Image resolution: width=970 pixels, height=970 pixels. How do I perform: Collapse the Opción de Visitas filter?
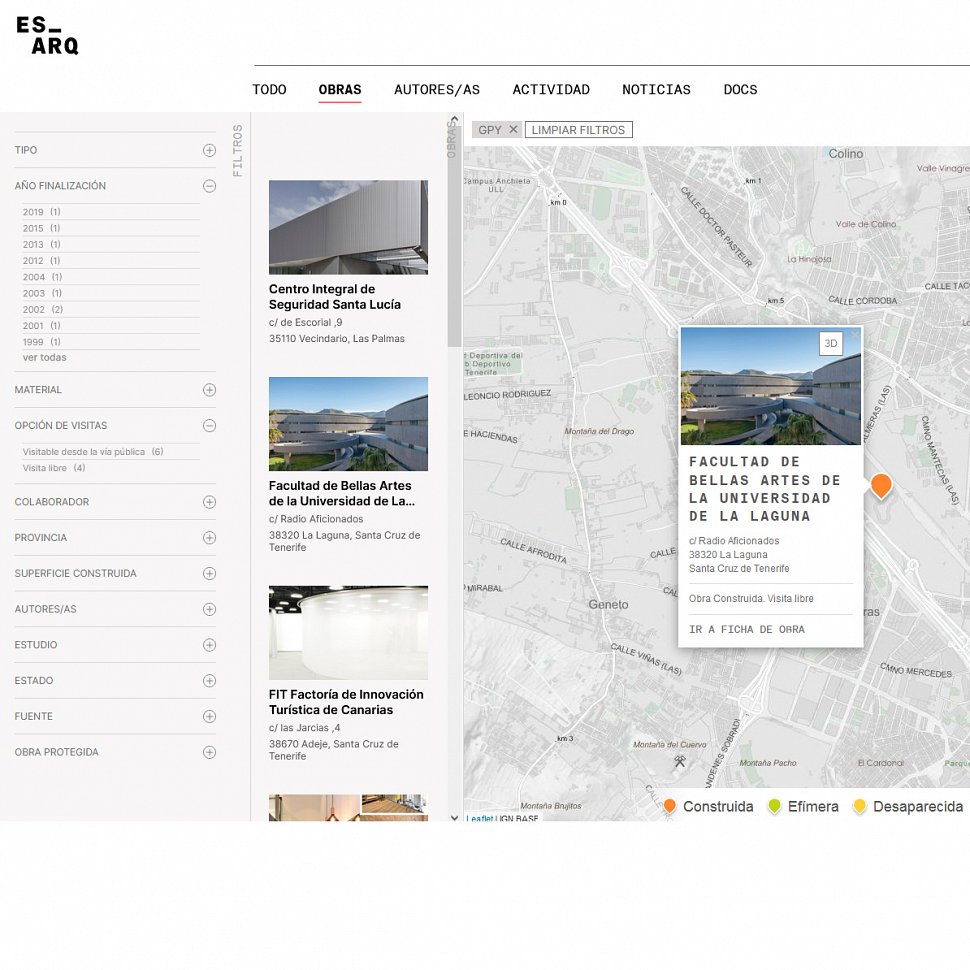coord(209,426)
